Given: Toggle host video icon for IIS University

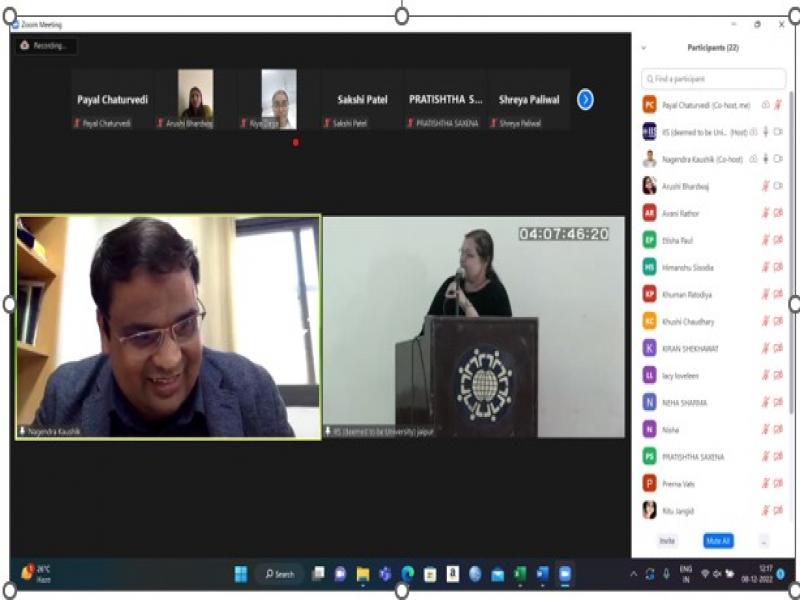Looking at the screenshot, I should point(778,132).
